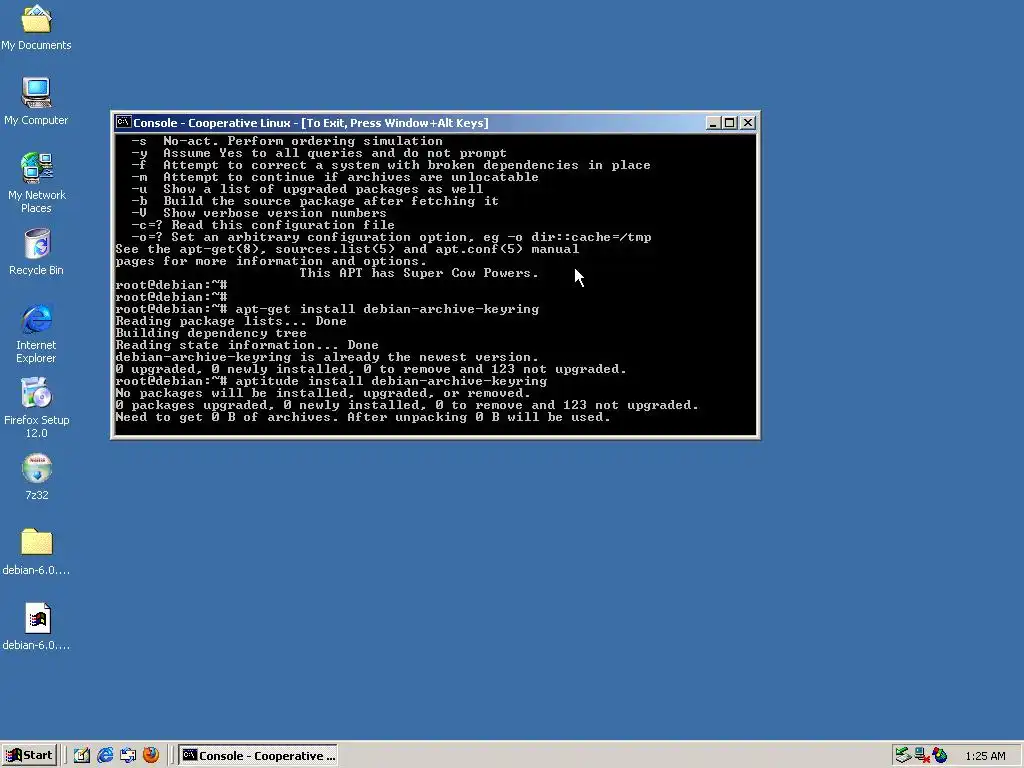
Task: Click the Console taskbar button
Action: [x=259, y=756]
